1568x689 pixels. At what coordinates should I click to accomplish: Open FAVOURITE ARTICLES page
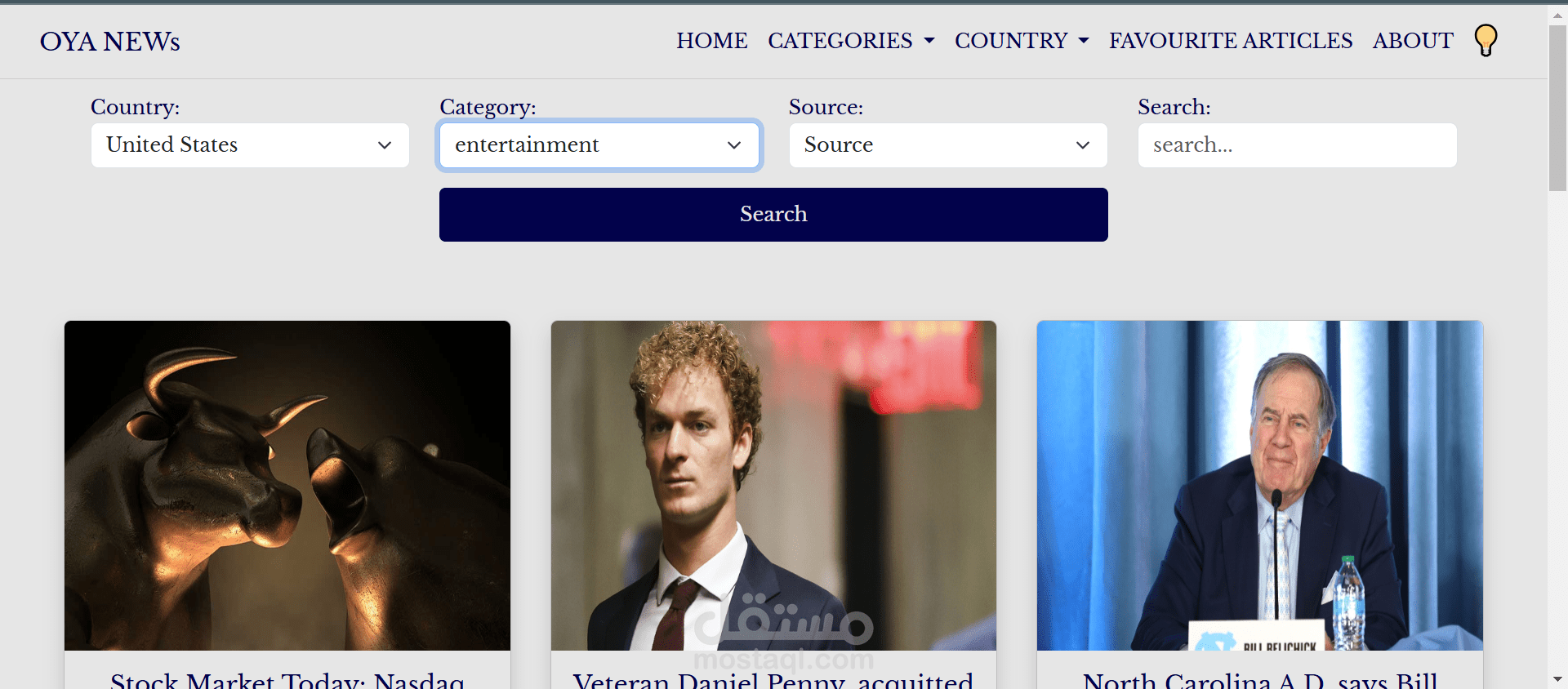(1231, 41)
